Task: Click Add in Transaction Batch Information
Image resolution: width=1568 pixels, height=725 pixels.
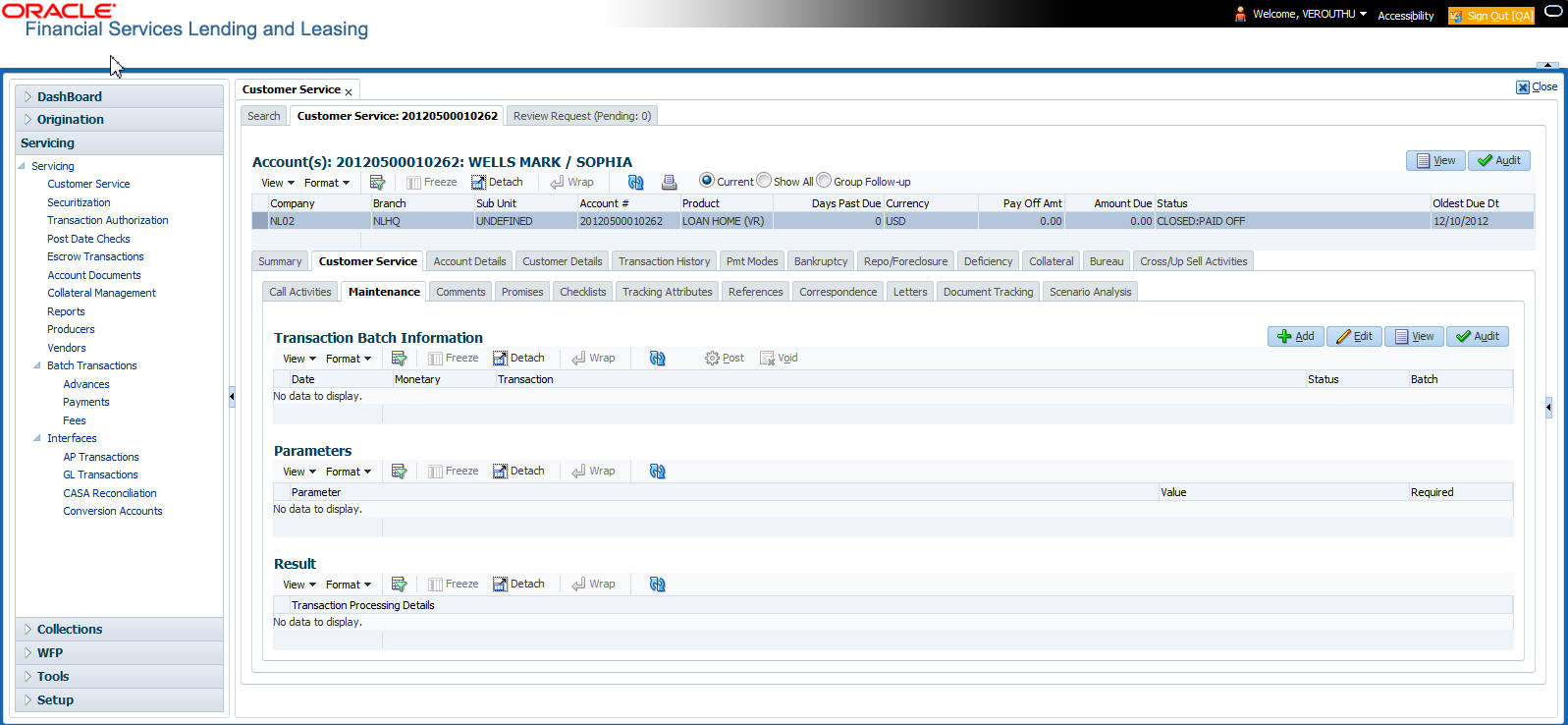Action: click(x=1296, y=336)
